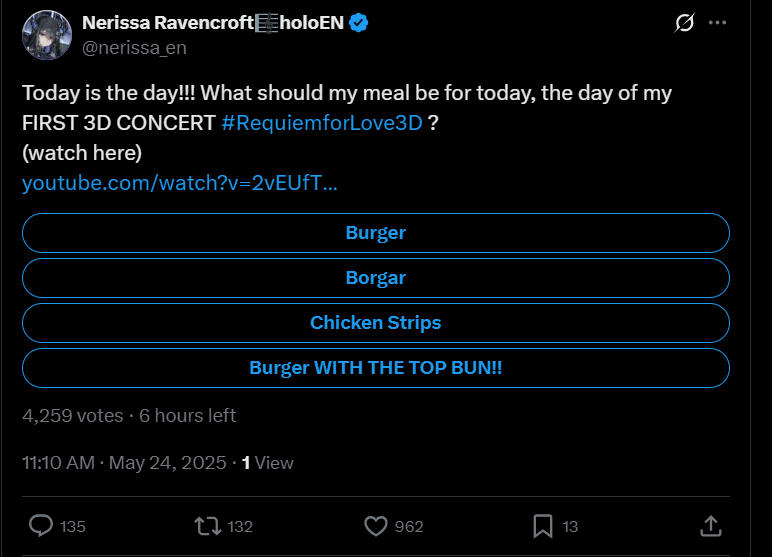Select Burger WITH THE TOP BUN!! option

[375, 368]
